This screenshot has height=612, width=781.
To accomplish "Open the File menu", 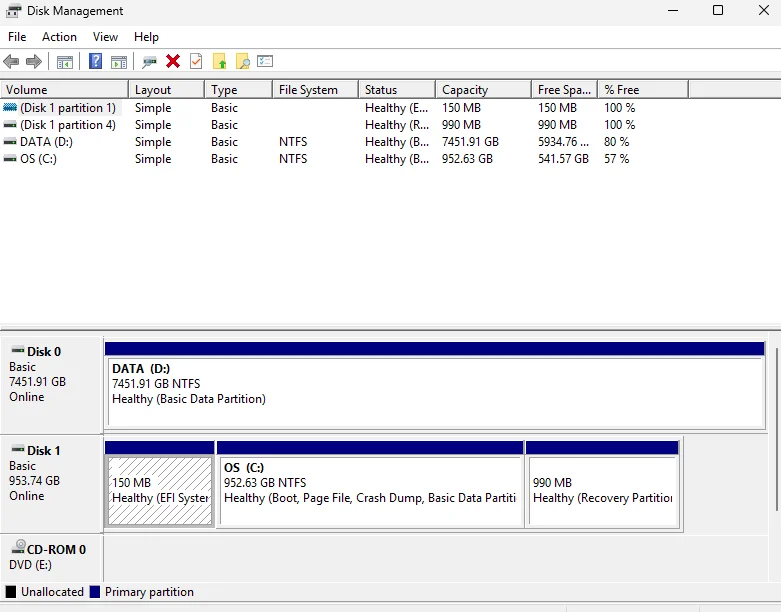I will (17, 37).
